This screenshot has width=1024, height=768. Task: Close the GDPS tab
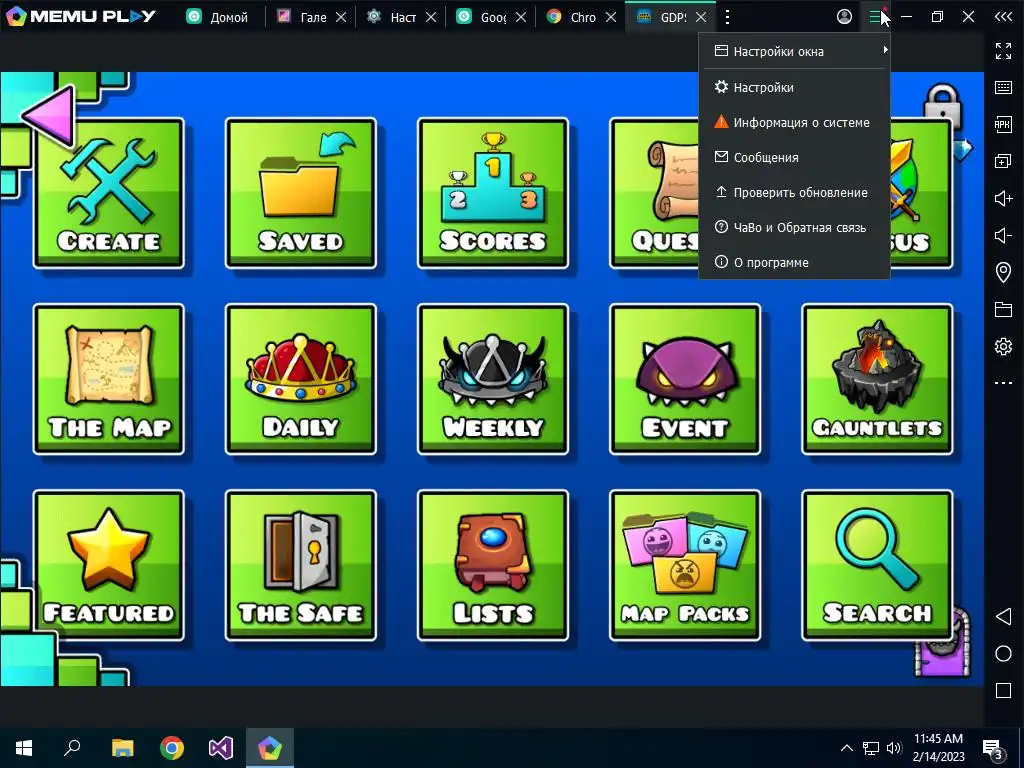pyautogui.click(x=700, y=17)
